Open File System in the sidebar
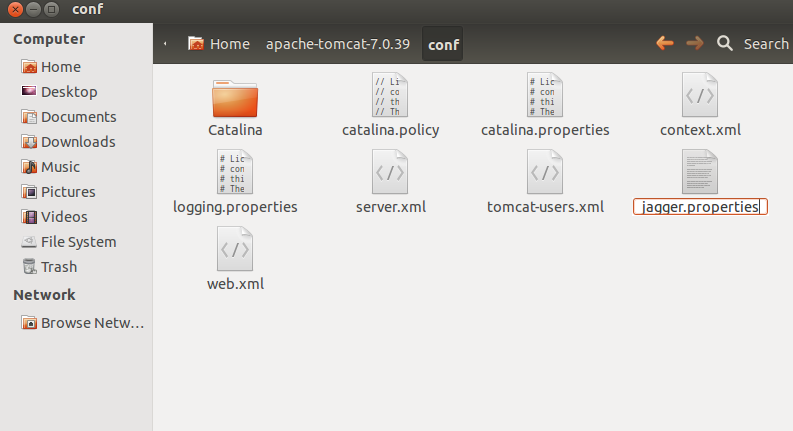Viewport: 793px width, 431px height. [69, 242]
